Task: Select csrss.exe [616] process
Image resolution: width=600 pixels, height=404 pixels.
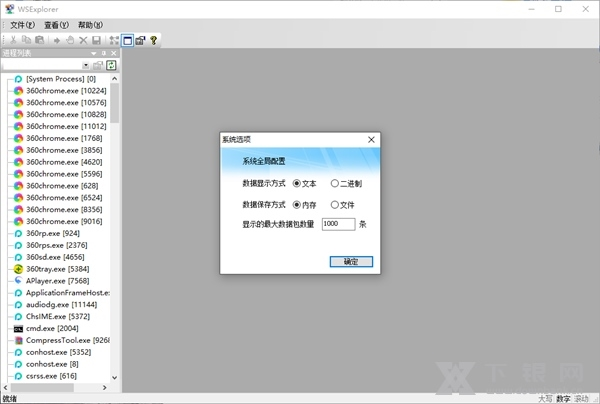Action: (51, 376)
